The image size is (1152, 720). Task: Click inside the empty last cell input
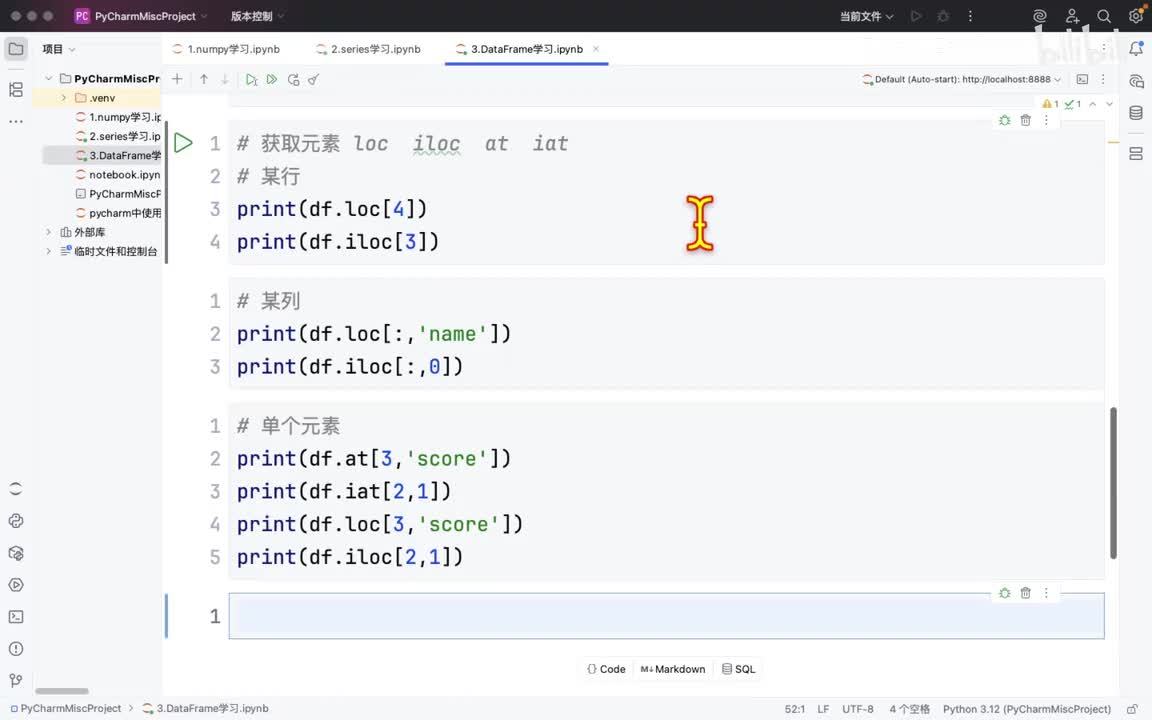tap(666, 616)
